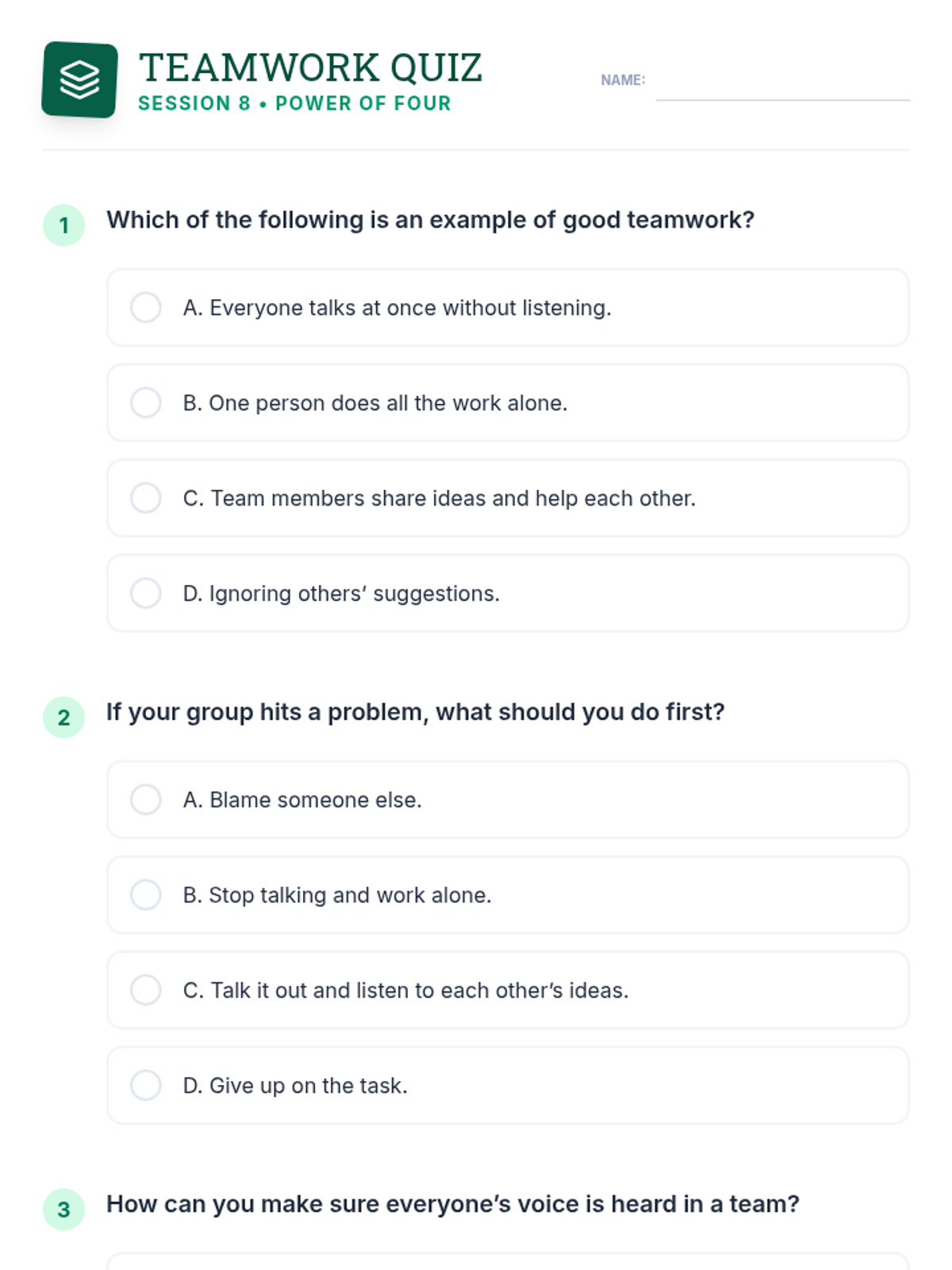Image resolution: width=952 pixels, height=1270 pixels.
Task: Select radio for 'Everyone talks at once without listening'
Action: [146, 307]
